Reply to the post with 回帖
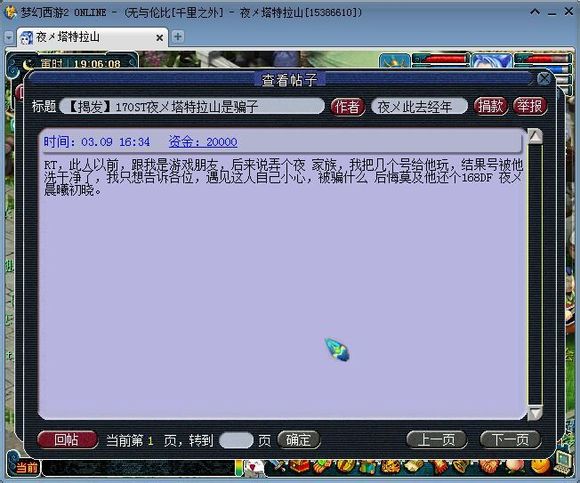This screenshot has width=580, height=483. coord(67,440)
